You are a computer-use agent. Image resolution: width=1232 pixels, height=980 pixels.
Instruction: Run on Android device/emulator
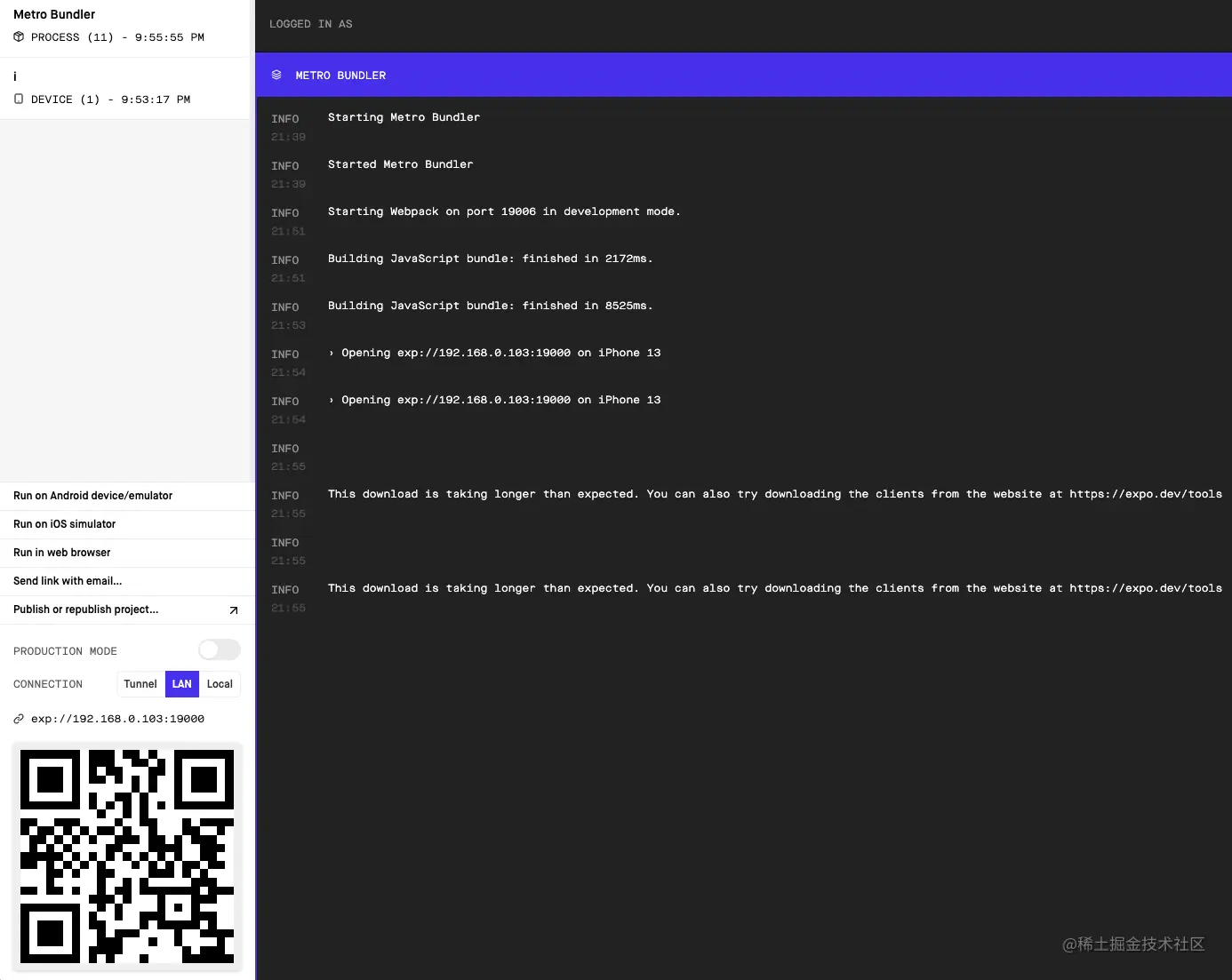coord(127,496)
